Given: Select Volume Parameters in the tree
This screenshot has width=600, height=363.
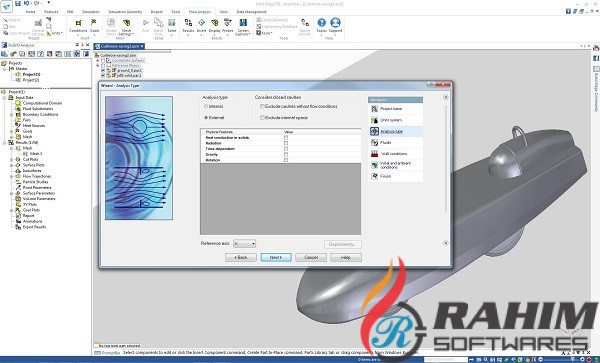Looking at the screenshot, I should tap(39, 199).
